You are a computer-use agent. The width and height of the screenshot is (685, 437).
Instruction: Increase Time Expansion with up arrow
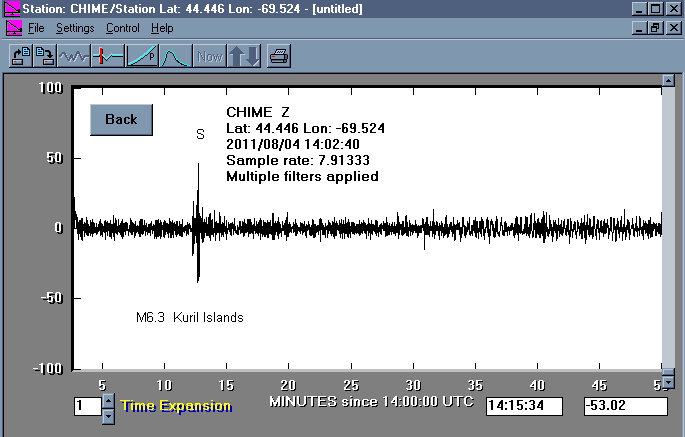[x=109, y=400]
